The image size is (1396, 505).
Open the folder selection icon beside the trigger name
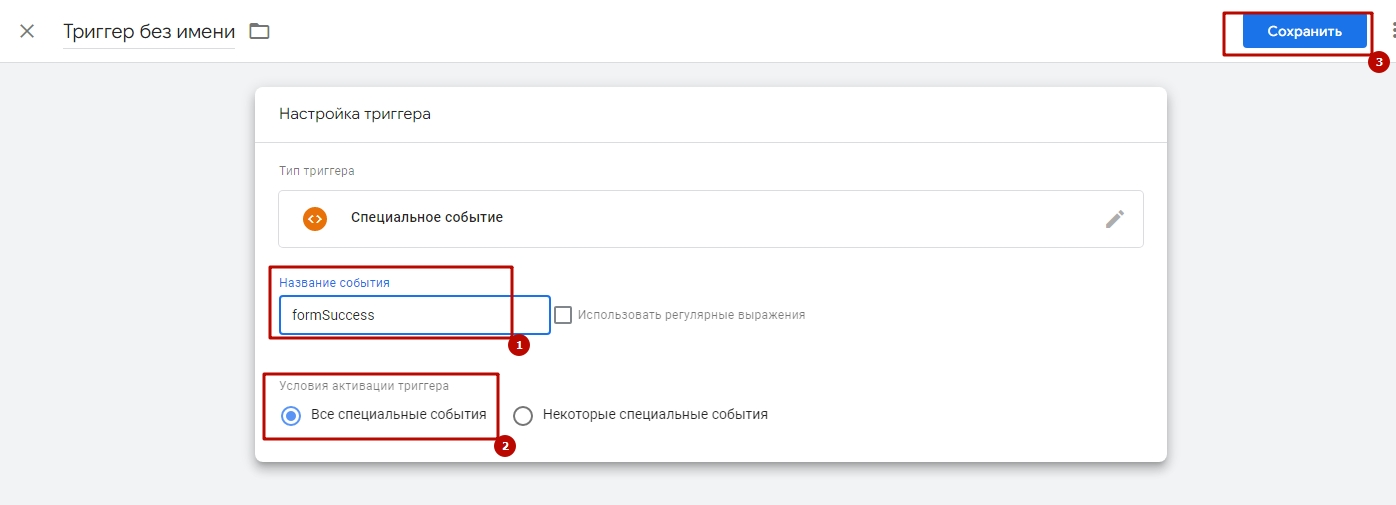[x=260, y=31]
